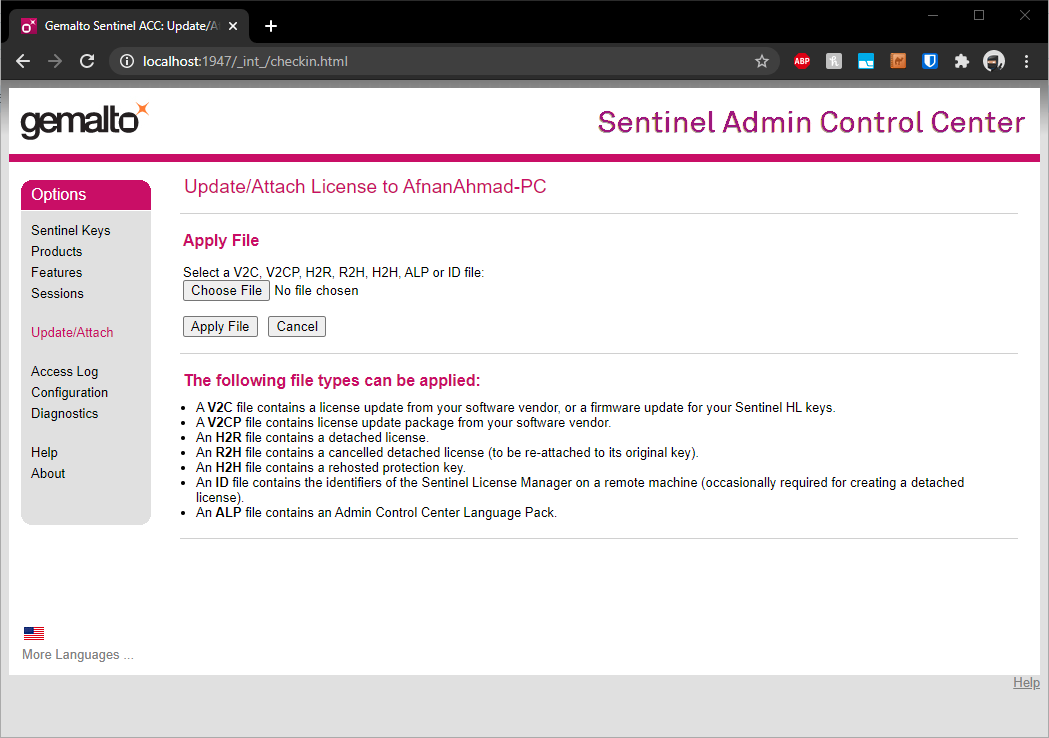Click the US flag language icon
This screenshot has width=1049, height=738.
pyautogui.click(x=34, y=633)
